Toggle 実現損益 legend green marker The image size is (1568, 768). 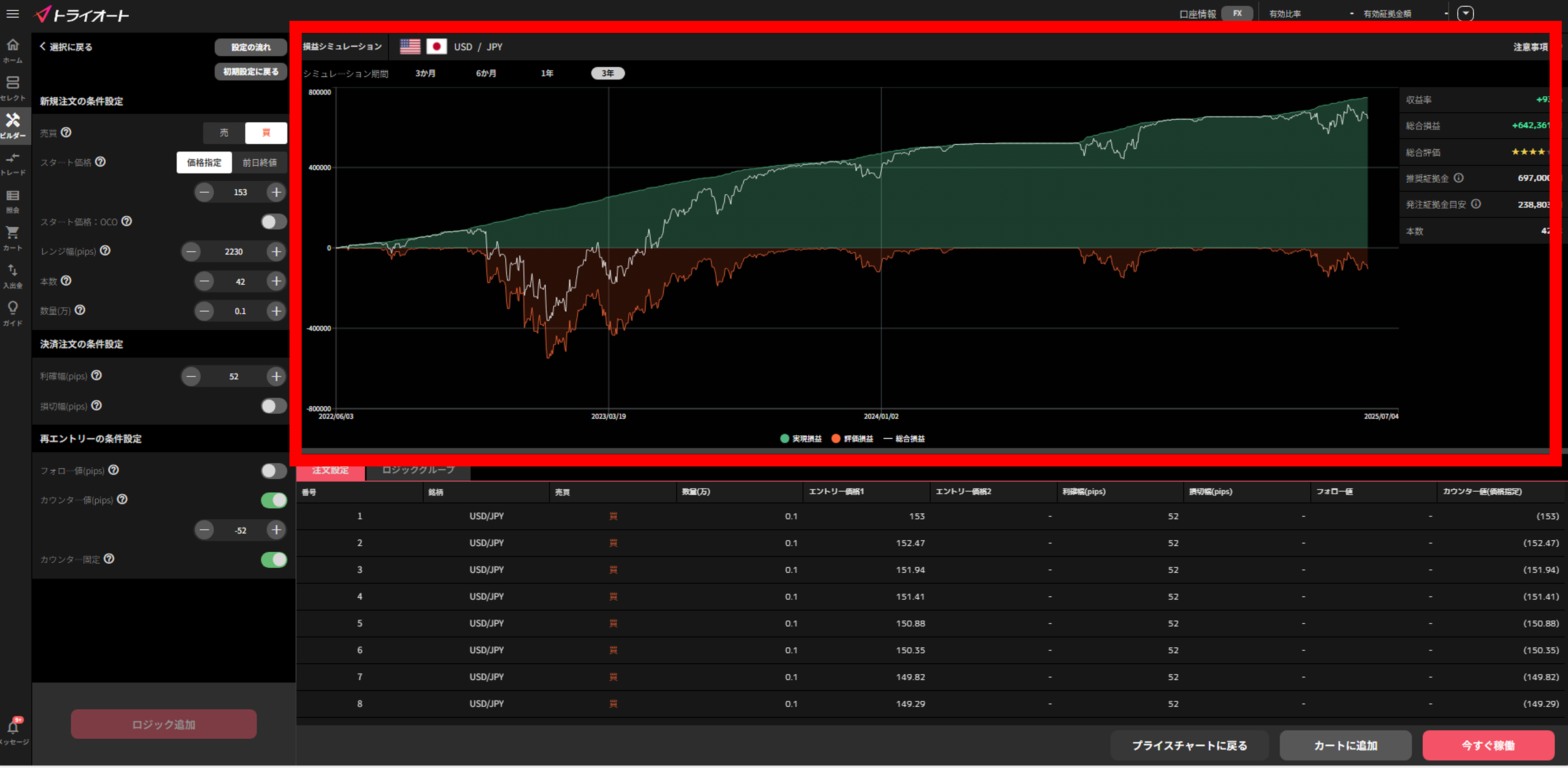(x=785, y=439)
